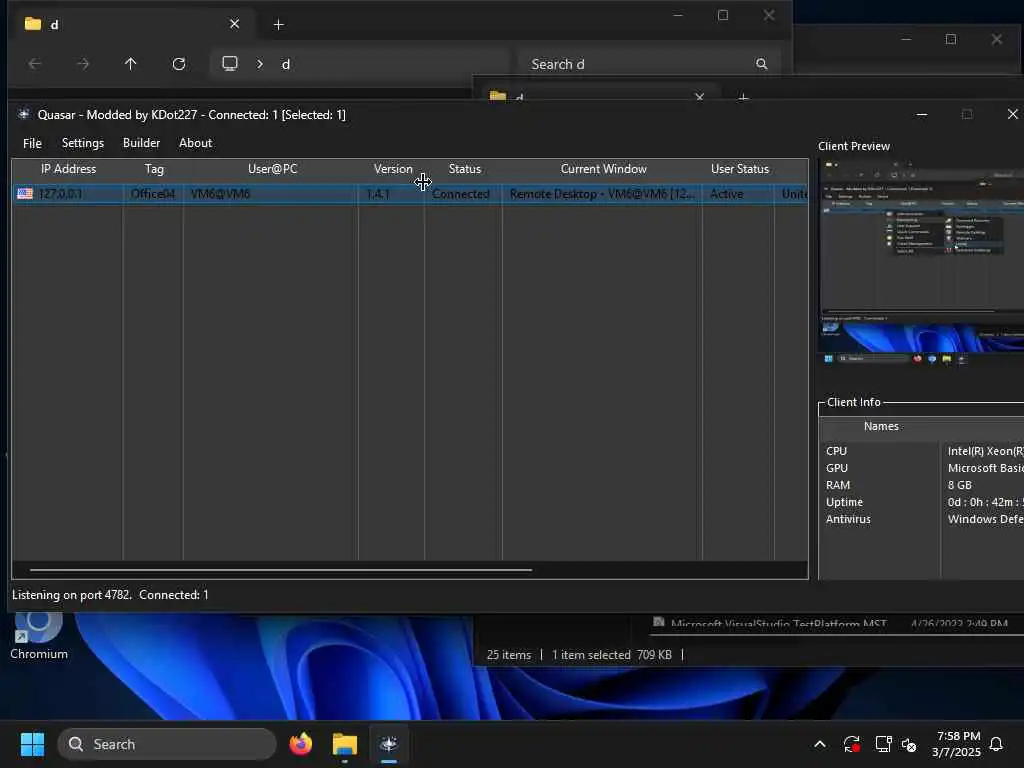Open the Settings menu in Quasar
Screen dimensions: 1024x768
pos(83,143)
